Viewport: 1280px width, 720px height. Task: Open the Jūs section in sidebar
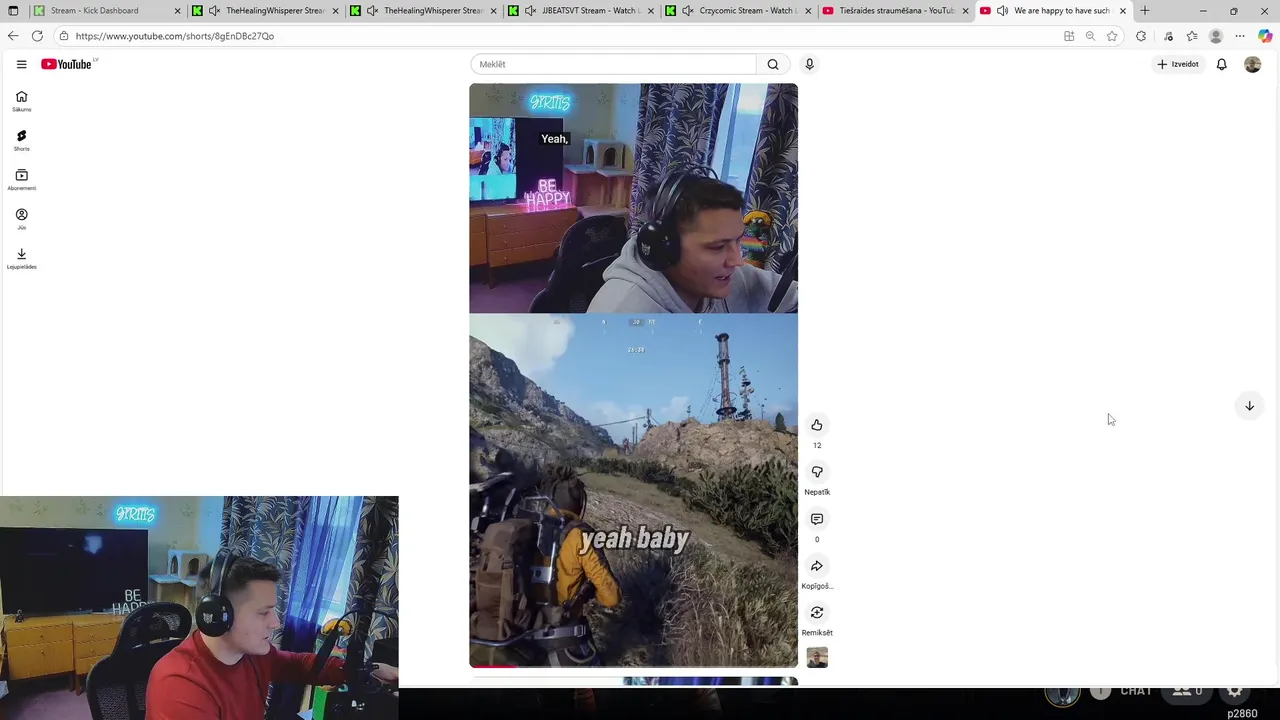pos(21,219)
